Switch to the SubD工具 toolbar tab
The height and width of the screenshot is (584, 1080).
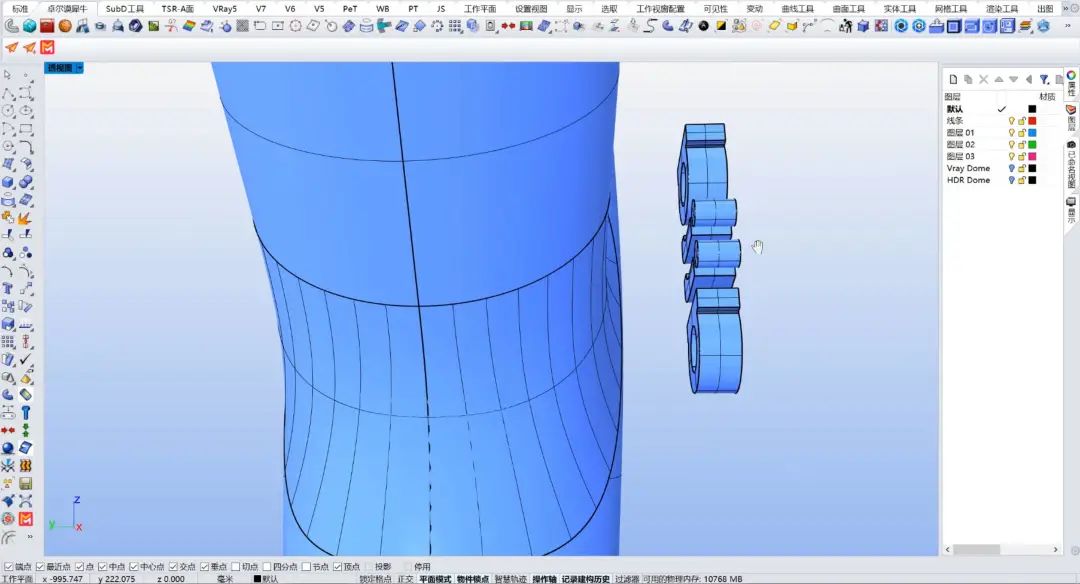point(125,8)
